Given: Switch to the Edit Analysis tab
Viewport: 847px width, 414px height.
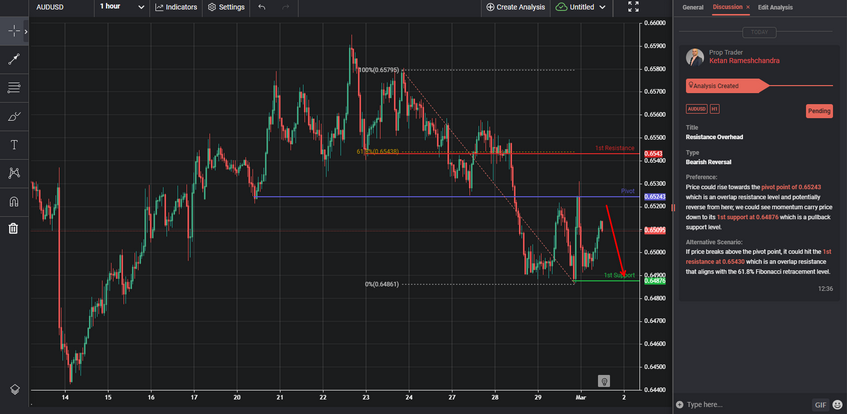Looking at the screenshot, I should point(775,8).
